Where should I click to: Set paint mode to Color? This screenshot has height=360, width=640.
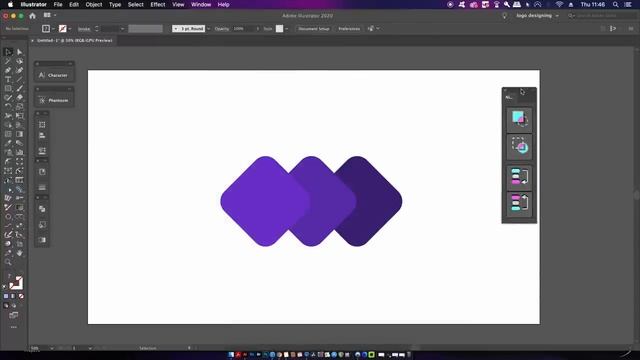point(6,296)
